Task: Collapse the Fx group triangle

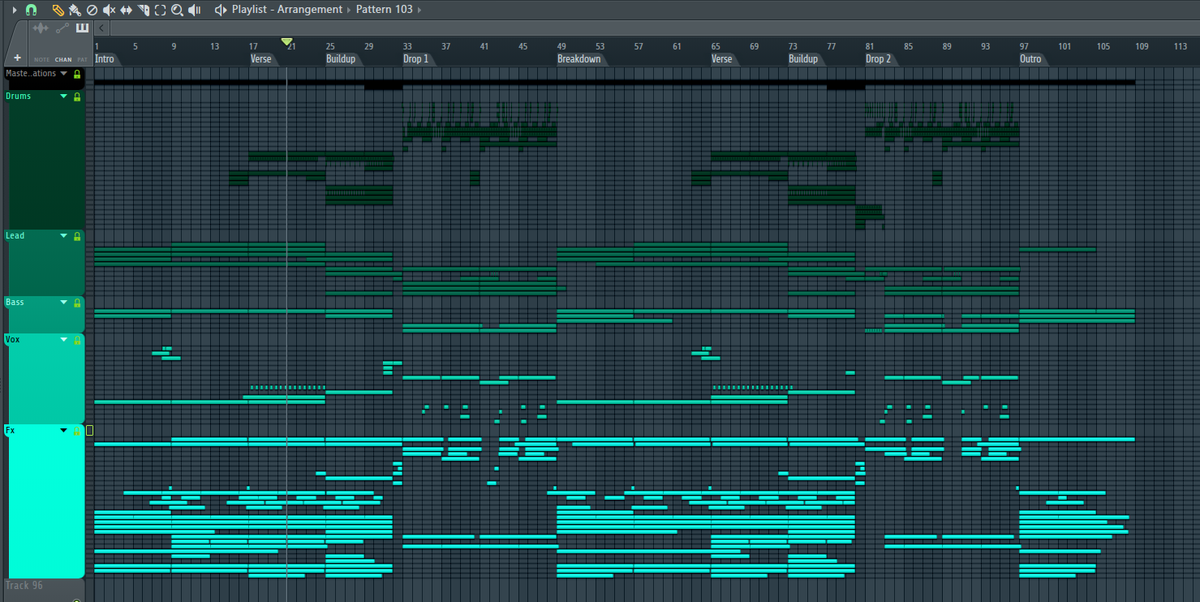Action: point(64,431)
